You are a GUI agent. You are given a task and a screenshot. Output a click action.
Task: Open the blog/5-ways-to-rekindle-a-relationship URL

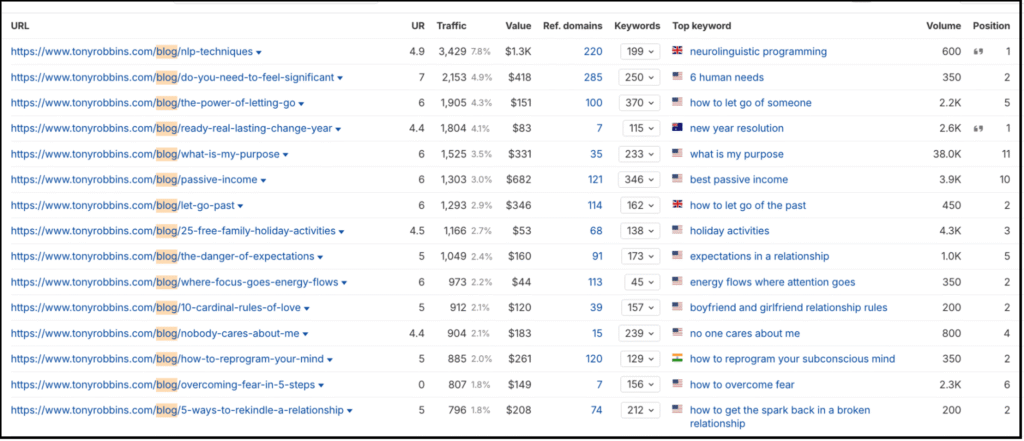coord(177,410)
